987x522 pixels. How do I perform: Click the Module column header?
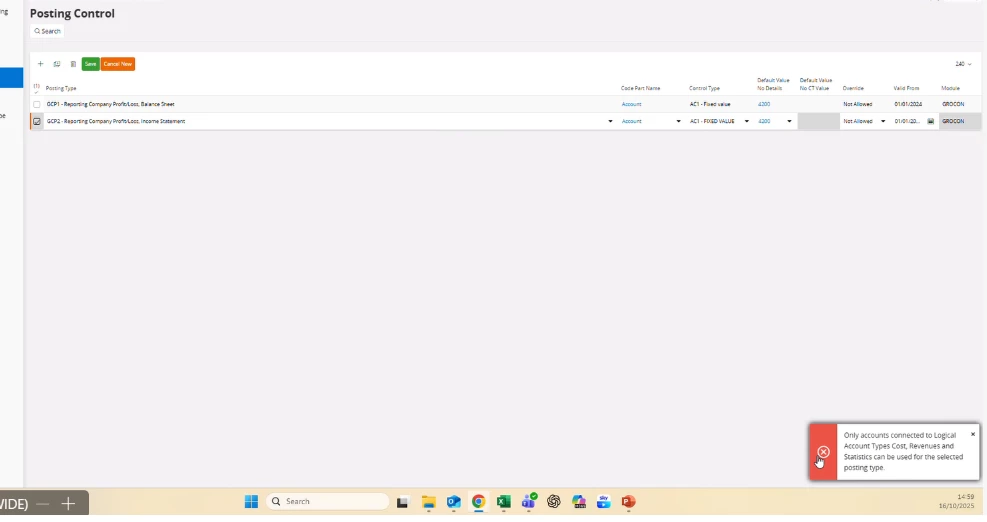[x=950, y=88]
